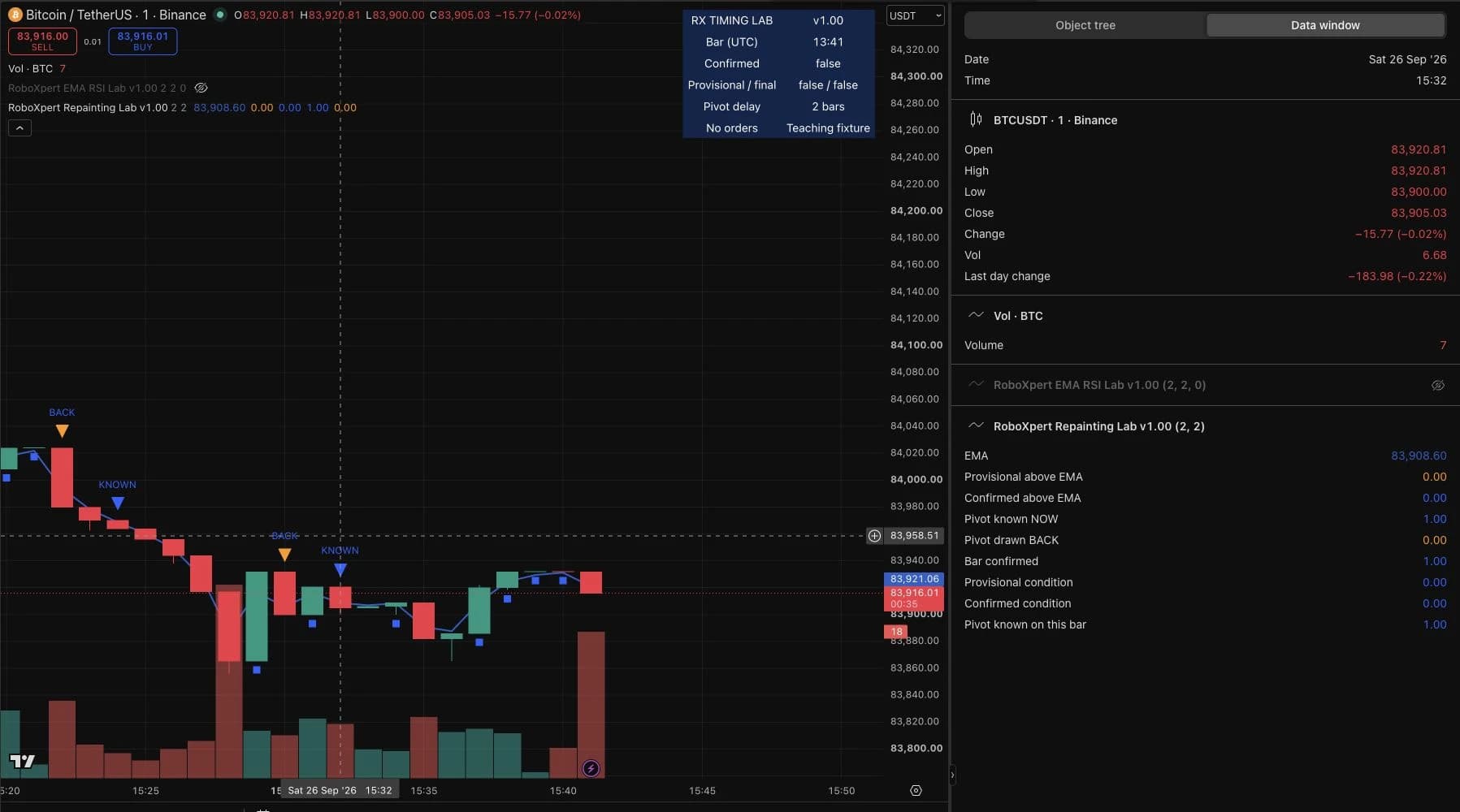Expand the RoboXpert EMA RSI Lab data section

click(x=1099, y=385)
